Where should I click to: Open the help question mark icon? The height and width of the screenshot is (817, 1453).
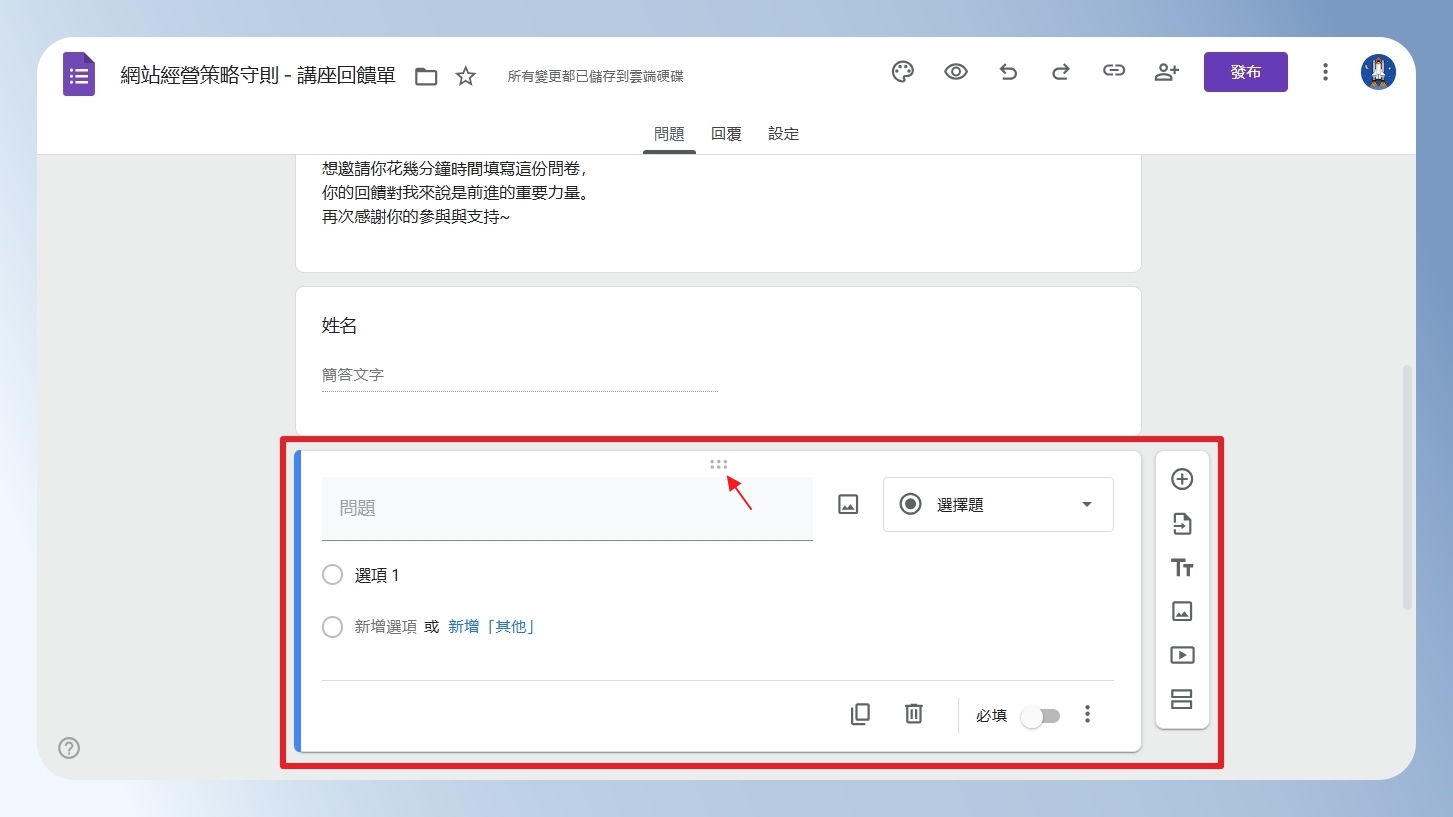pyautogui.click(x=69, y=748)
